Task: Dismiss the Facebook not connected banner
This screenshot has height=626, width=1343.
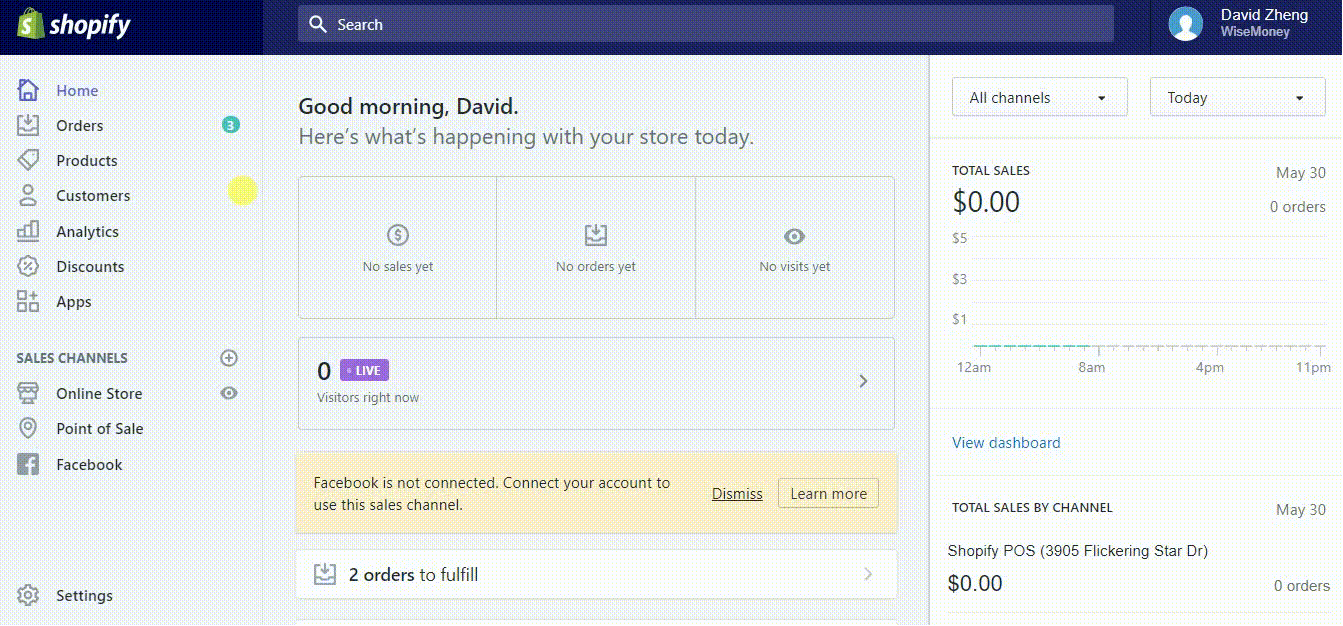Action: (737, 493)
